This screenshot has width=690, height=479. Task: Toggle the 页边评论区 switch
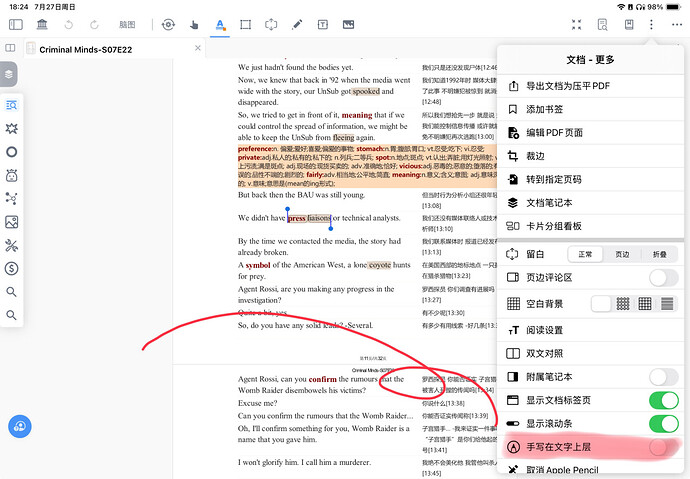tap(664, 278)
